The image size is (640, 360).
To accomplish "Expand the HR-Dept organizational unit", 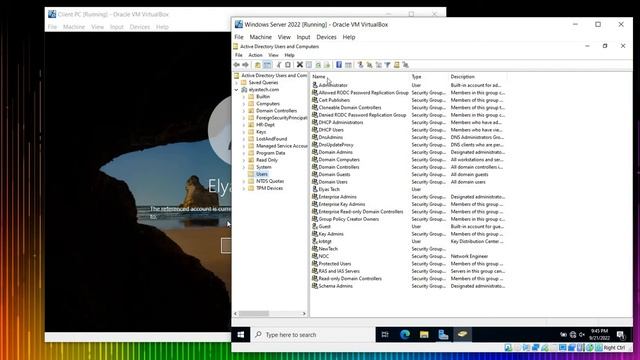I will (244, 125).
